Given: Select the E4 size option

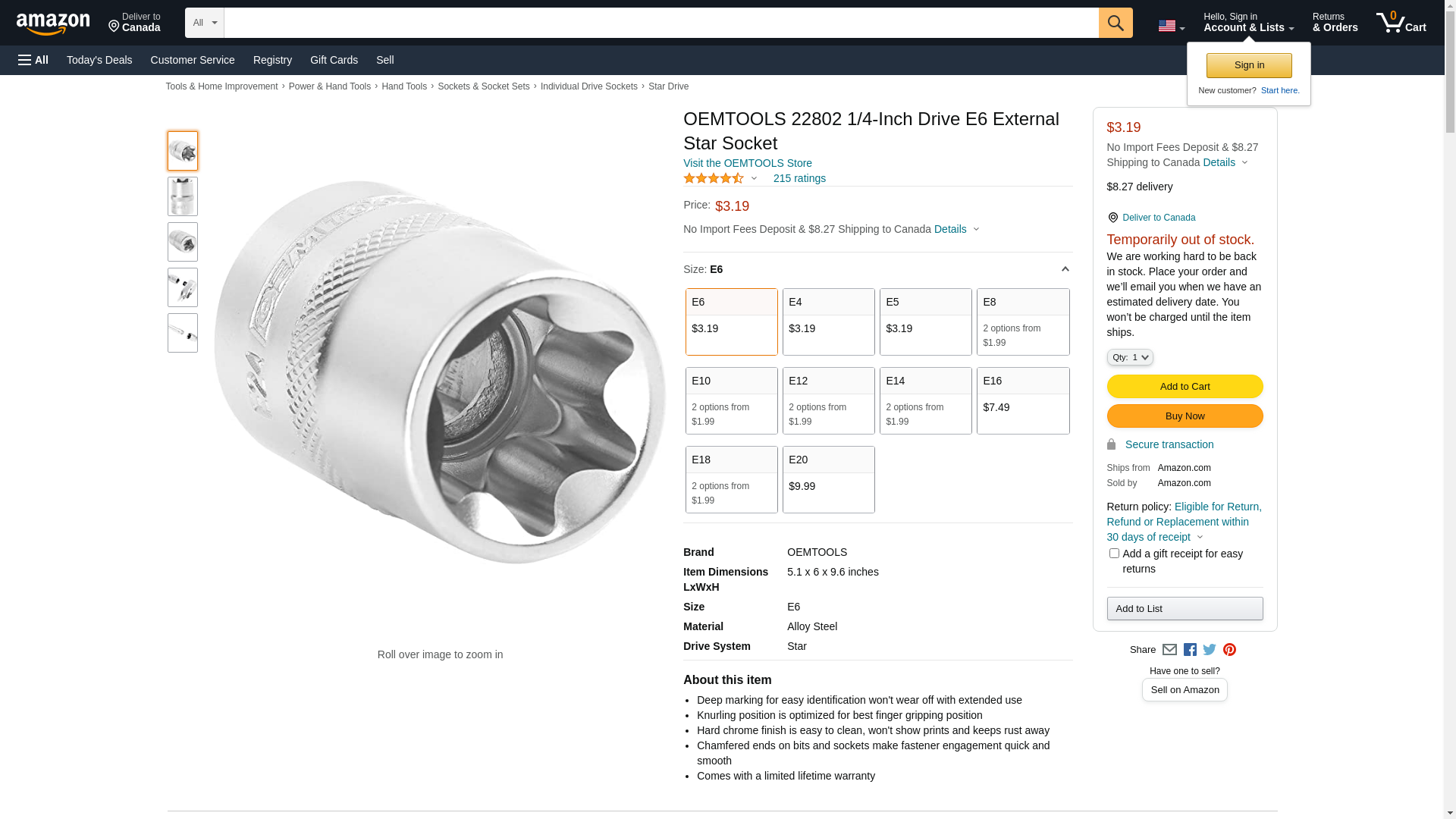Looking at the screenshot, I should [x=828, y=322].
